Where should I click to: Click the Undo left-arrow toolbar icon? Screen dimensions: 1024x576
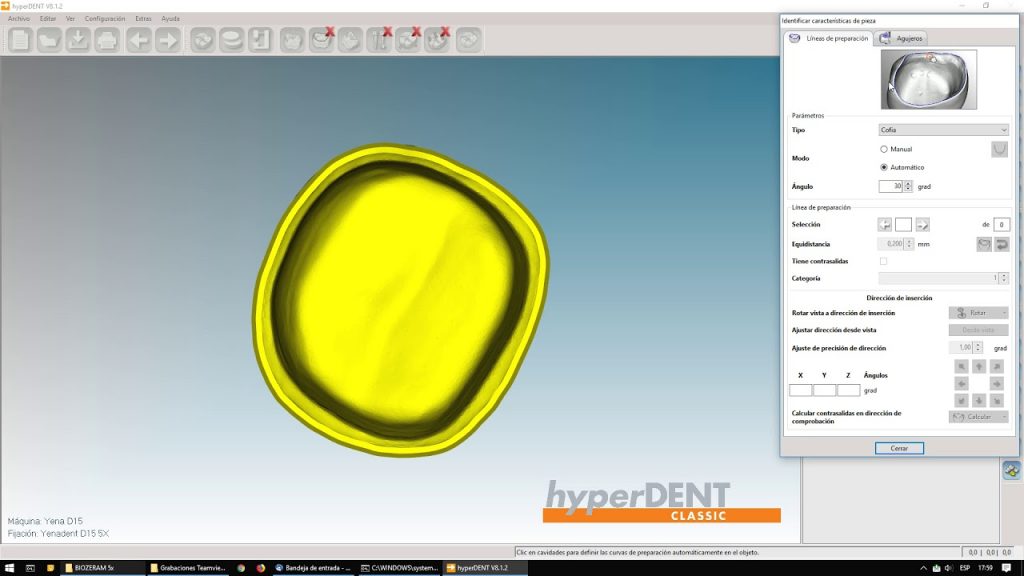[x=138, y=40]
